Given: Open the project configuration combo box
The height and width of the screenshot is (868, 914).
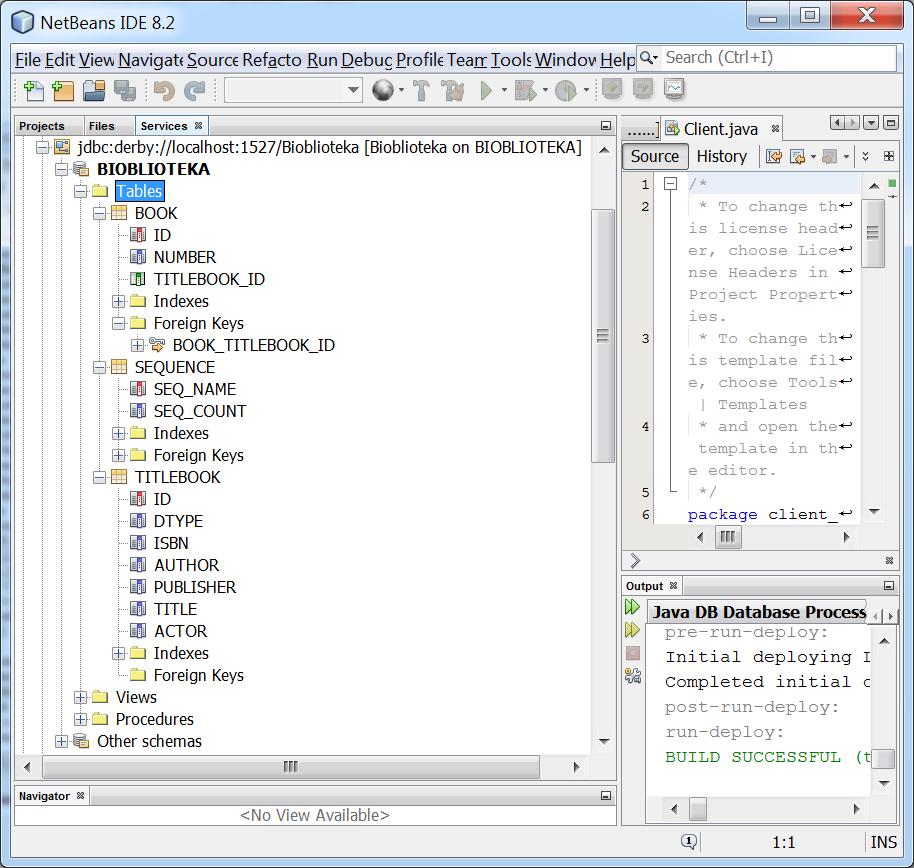Looking at the screenshot, I should pyautogui.click(x=293, y=90).
